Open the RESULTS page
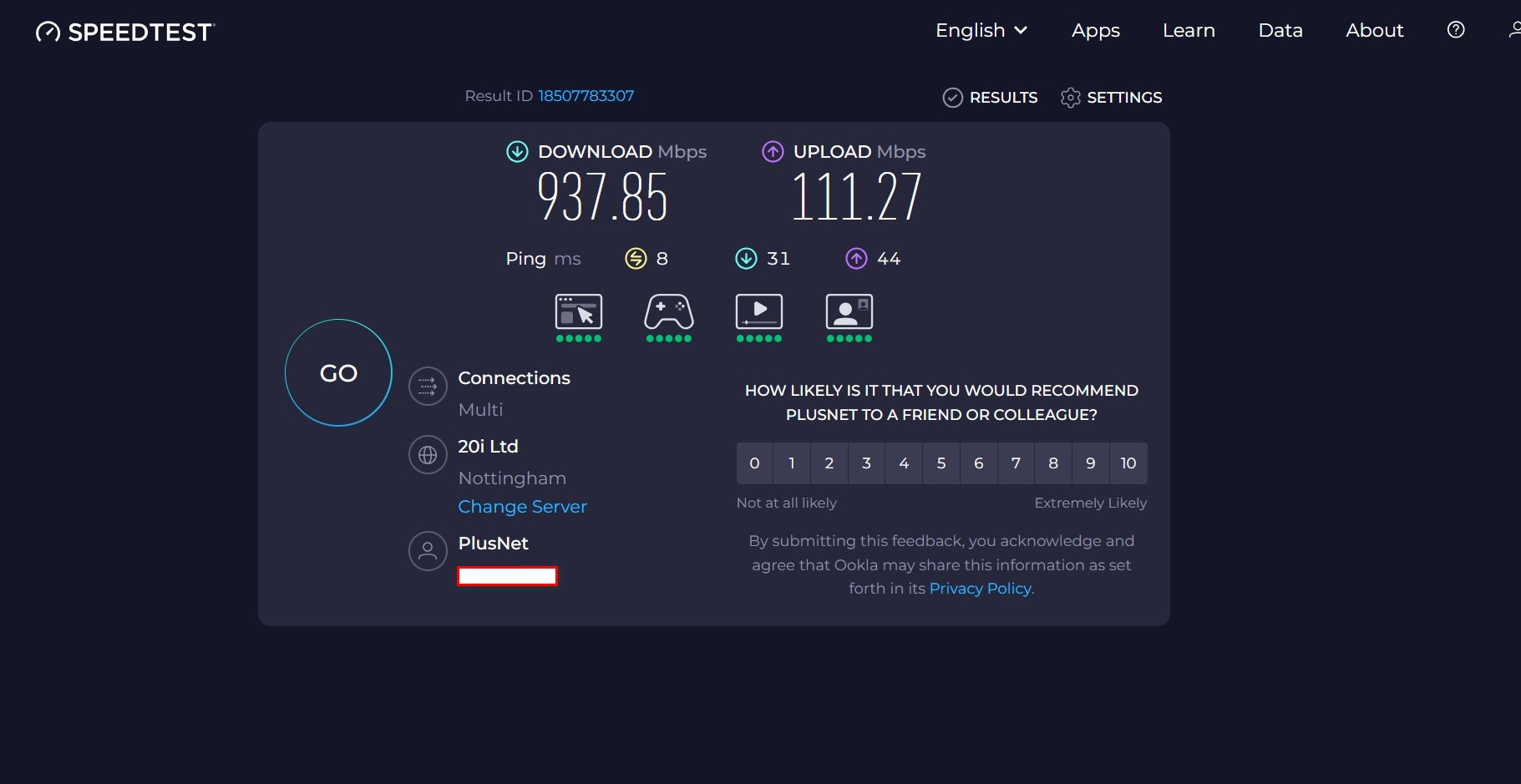 coord(990,98)
